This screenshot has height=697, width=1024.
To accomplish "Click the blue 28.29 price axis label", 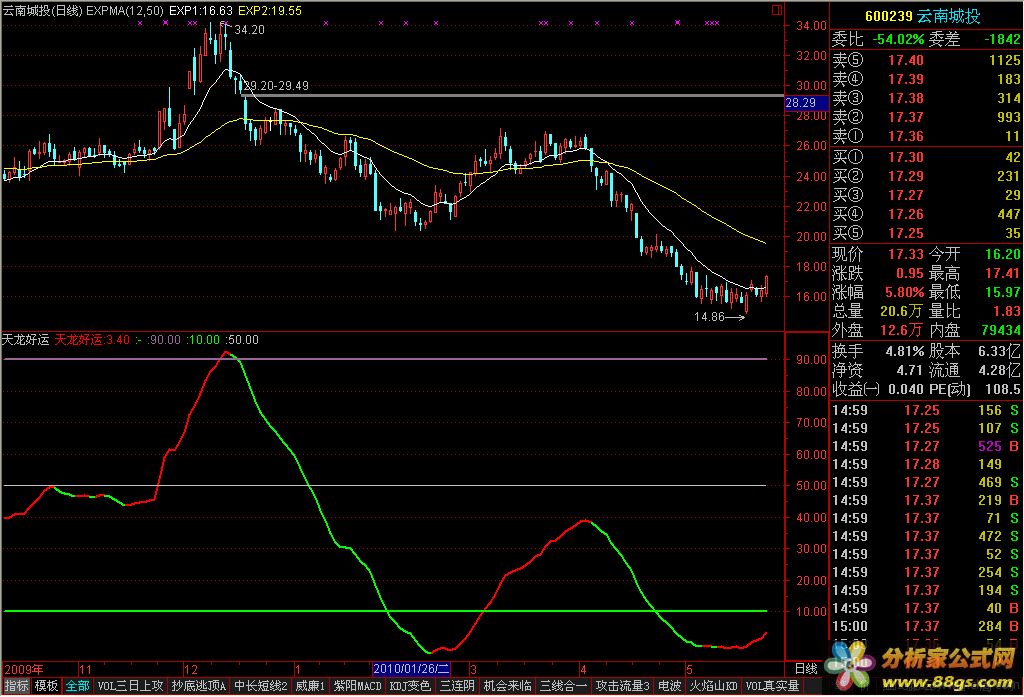I will (806, 103).
